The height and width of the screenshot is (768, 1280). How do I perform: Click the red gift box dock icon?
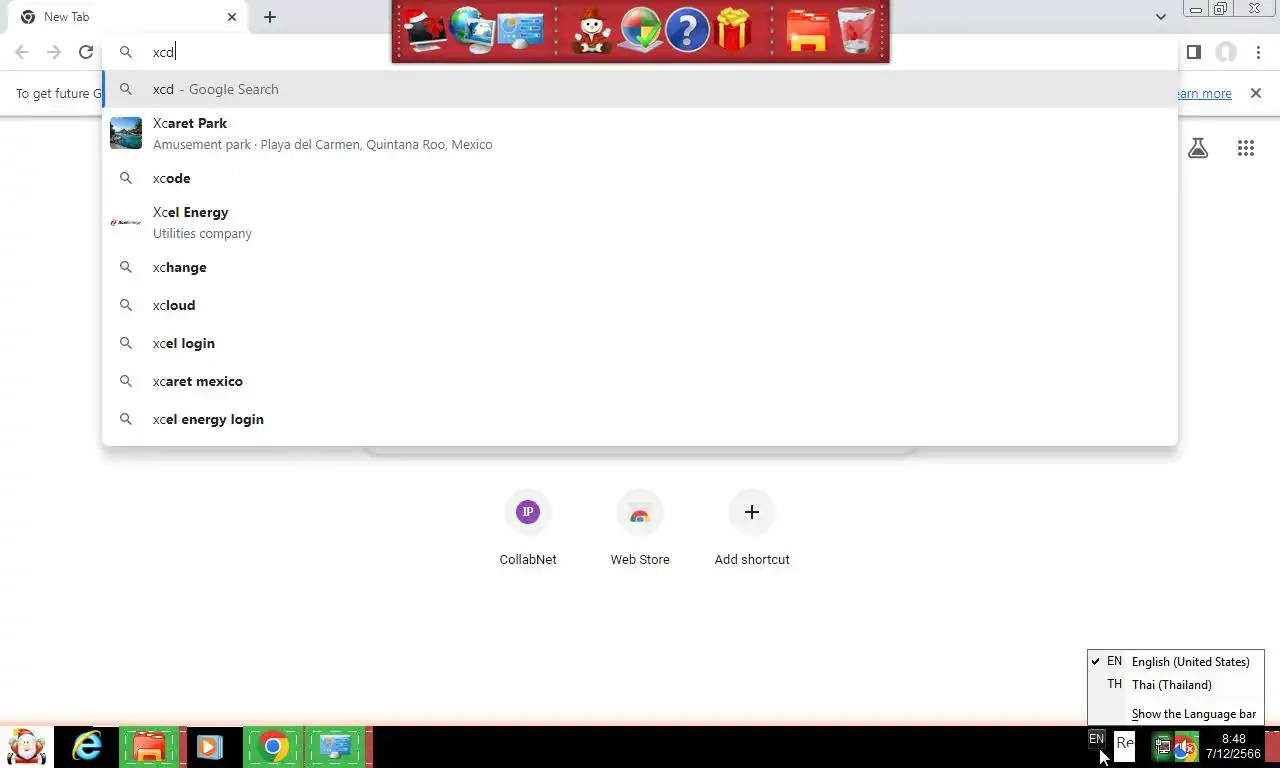click(734, 30)
